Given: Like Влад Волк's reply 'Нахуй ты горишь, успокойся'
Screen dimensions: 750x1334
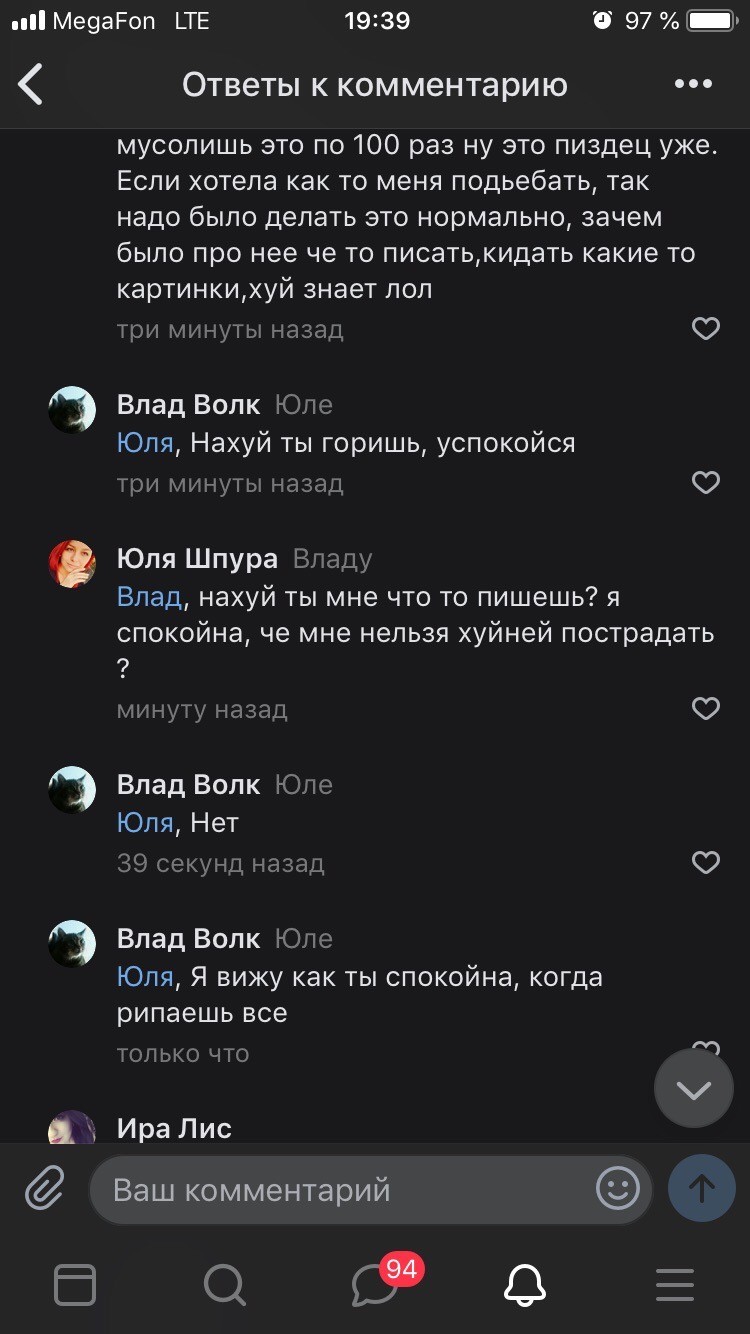Looking at the screenshot, I should click(x=706, y=482).
